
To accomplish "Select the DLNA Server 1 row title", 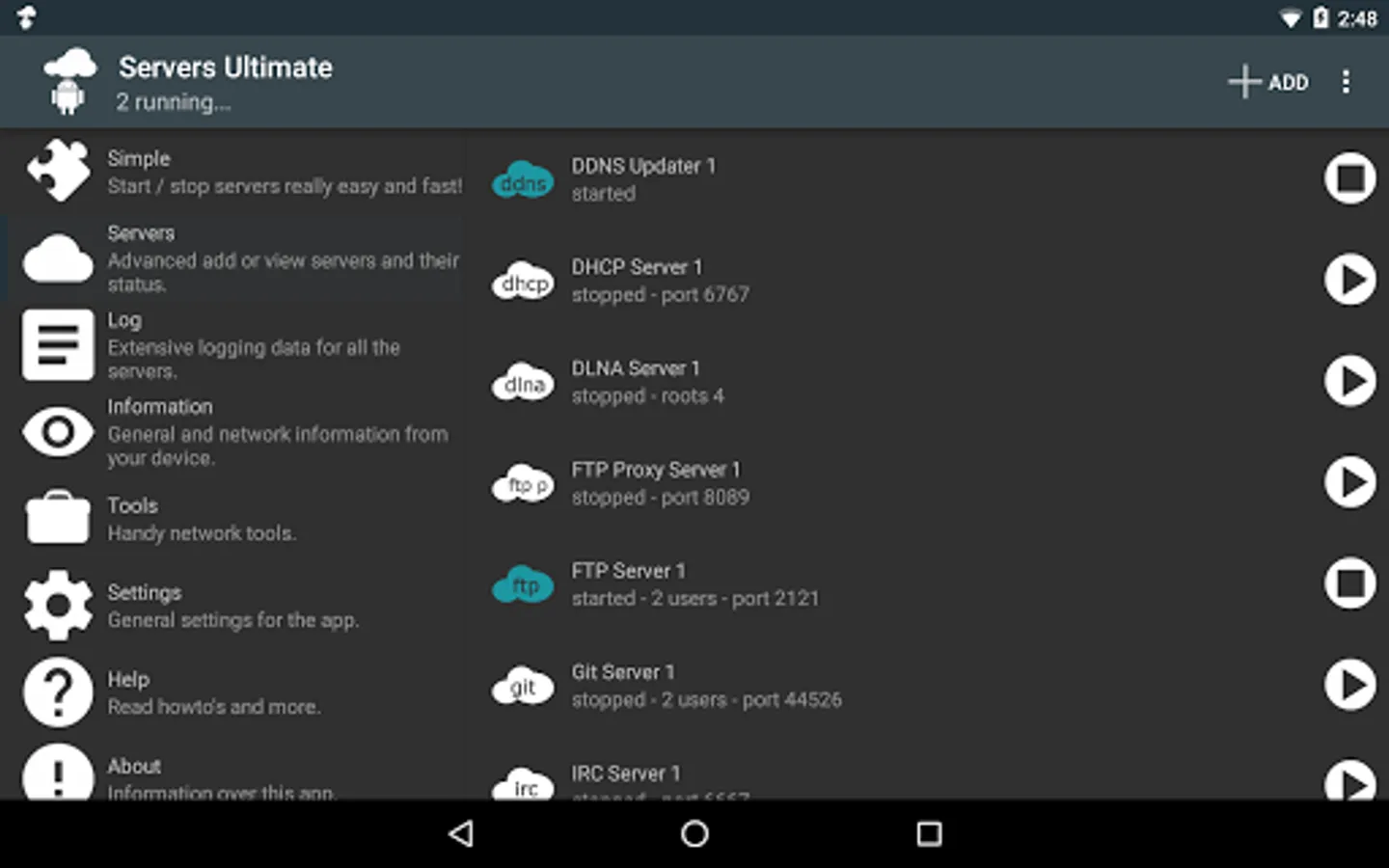I will coord(636,367).
